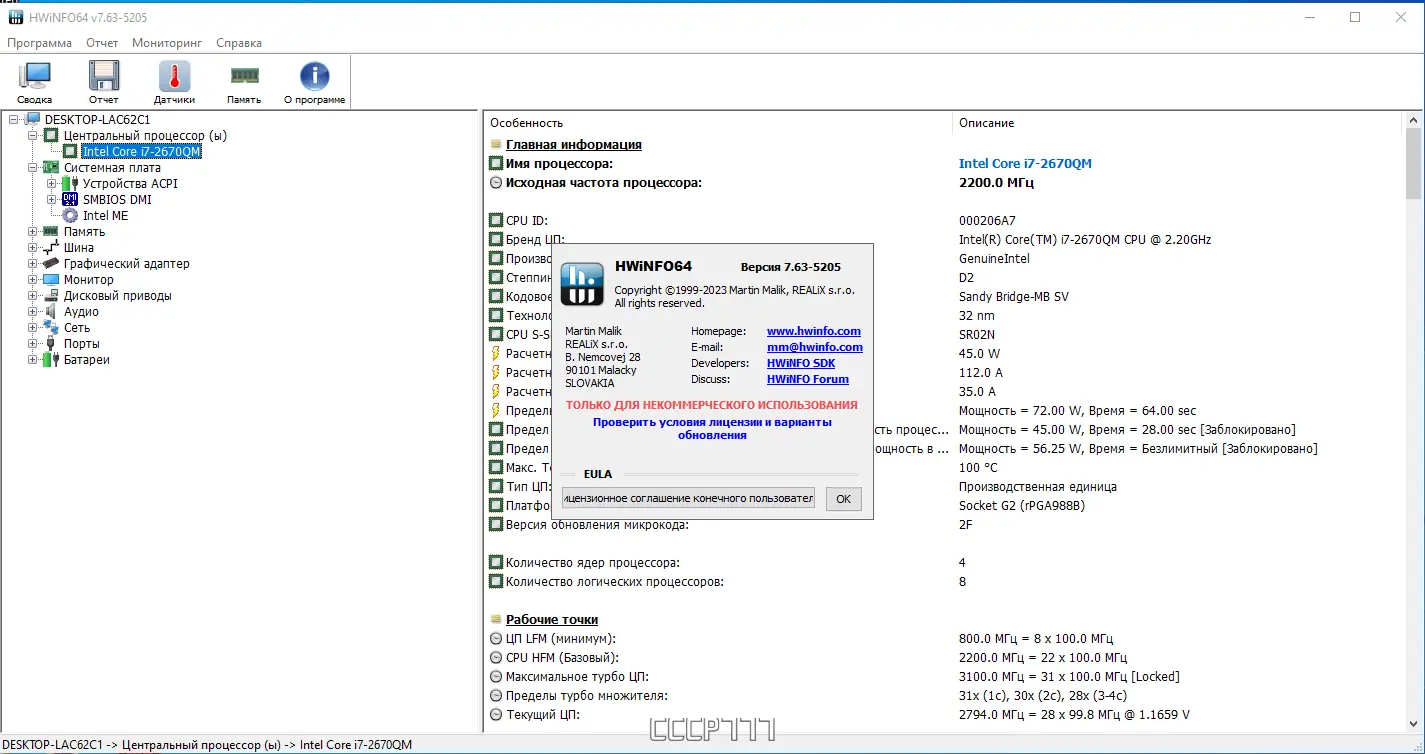The height and width of the screenshot is (754, 1425).
Task: Click the RAM icon beside Память tree node
Action: (52, 232)
